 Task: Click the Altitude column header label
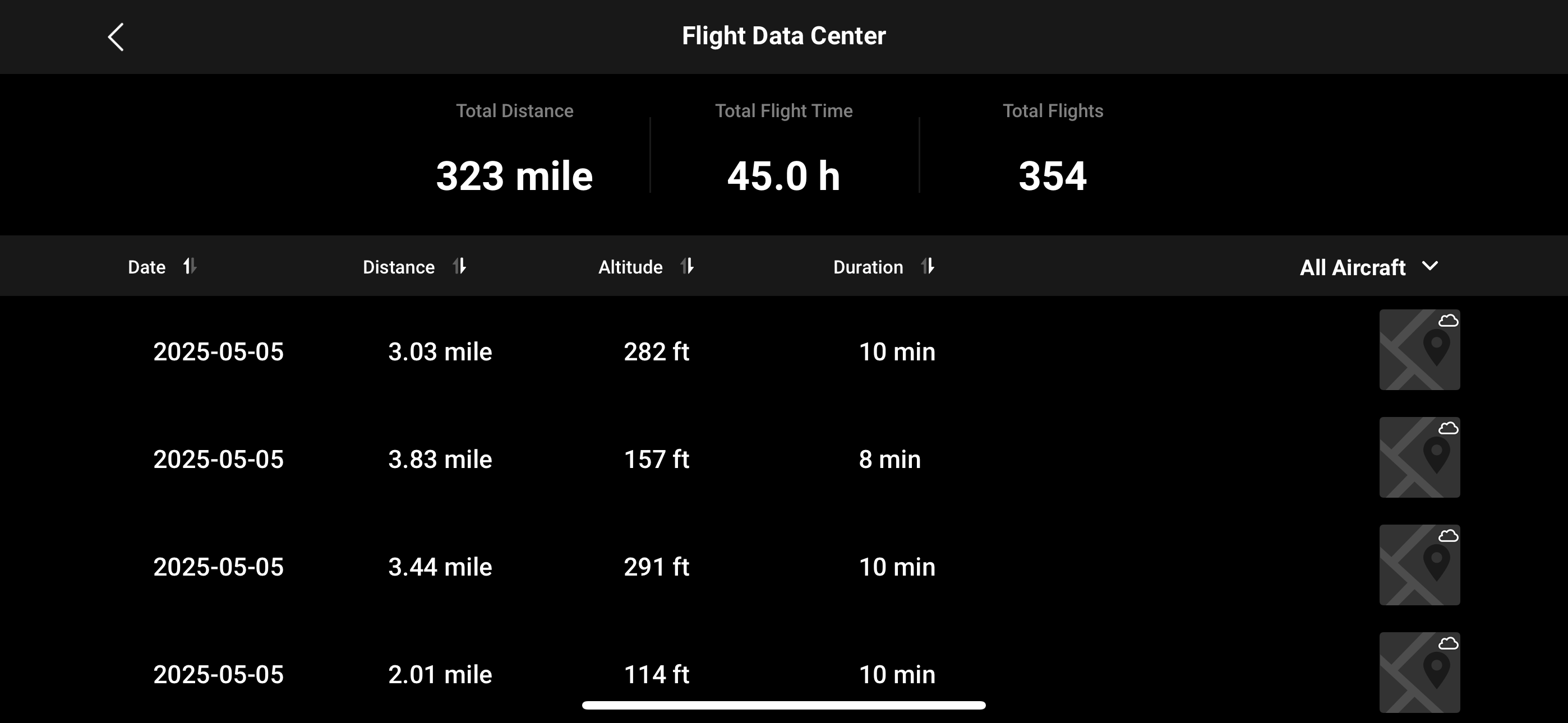coord(630,267)
